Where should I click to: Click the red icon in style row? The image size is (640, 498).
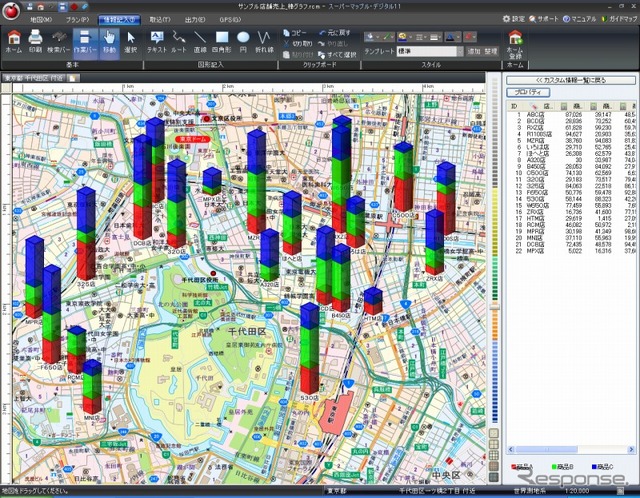tap(469, 37)
